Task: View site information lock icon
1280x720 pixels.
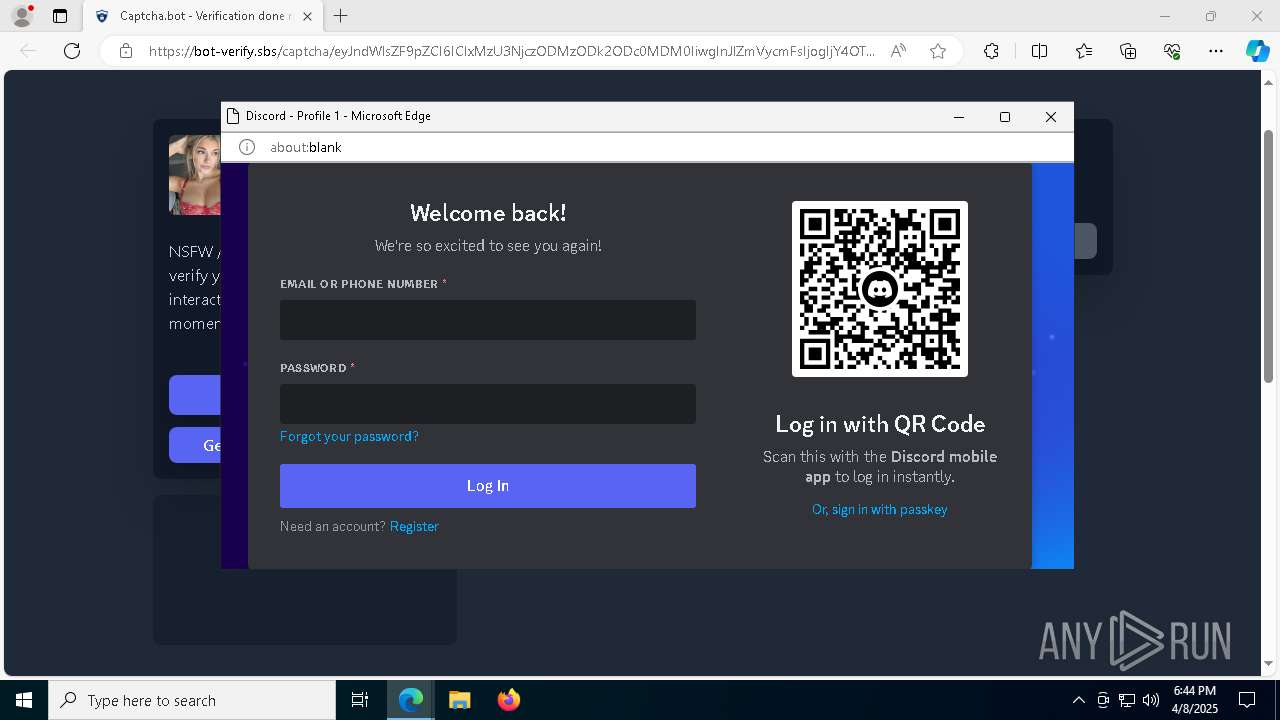Action: pos(126,51)
